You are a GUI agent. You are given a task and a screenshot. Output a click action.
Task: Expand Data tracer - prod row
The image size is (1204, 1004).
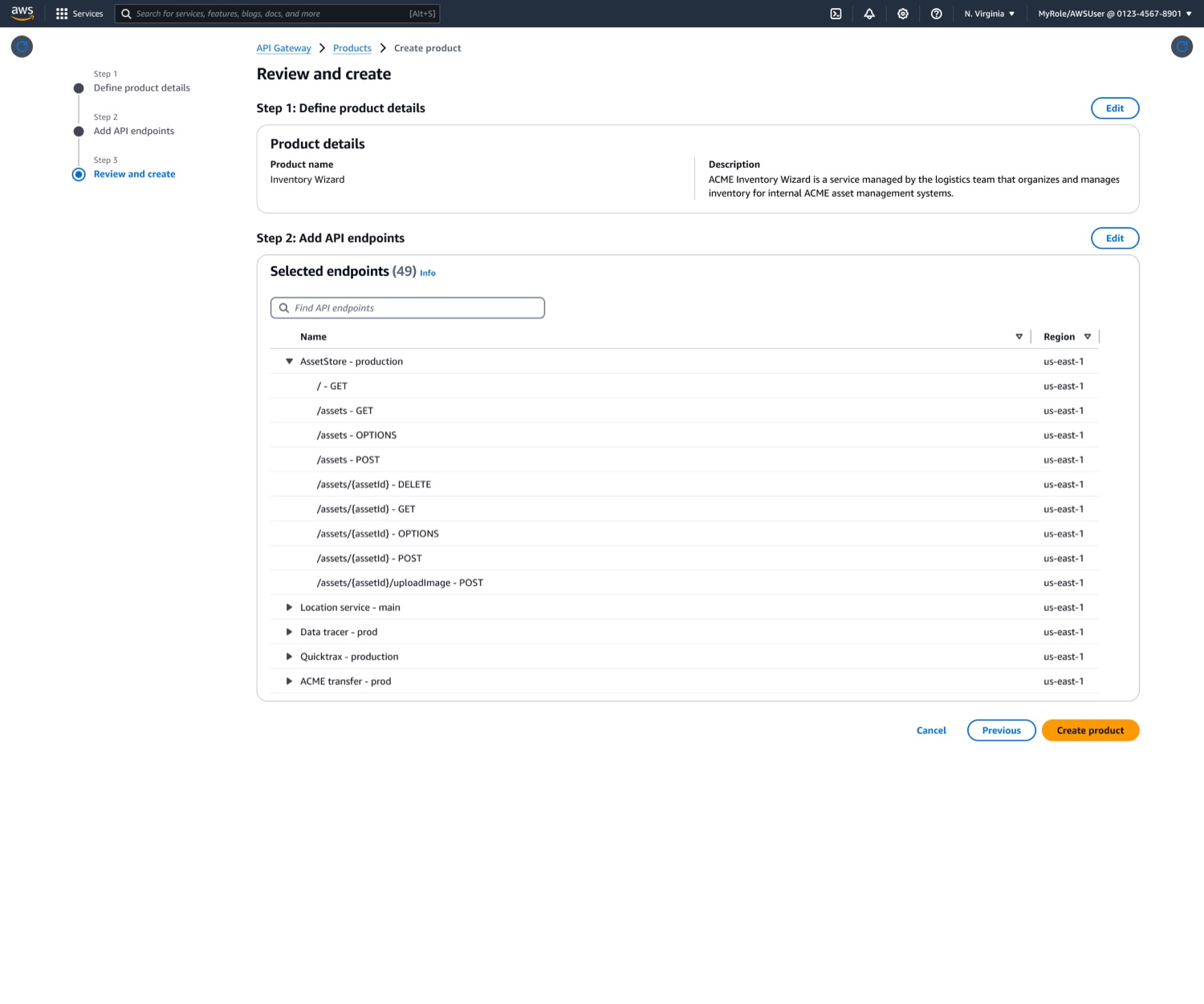[289, 632]
